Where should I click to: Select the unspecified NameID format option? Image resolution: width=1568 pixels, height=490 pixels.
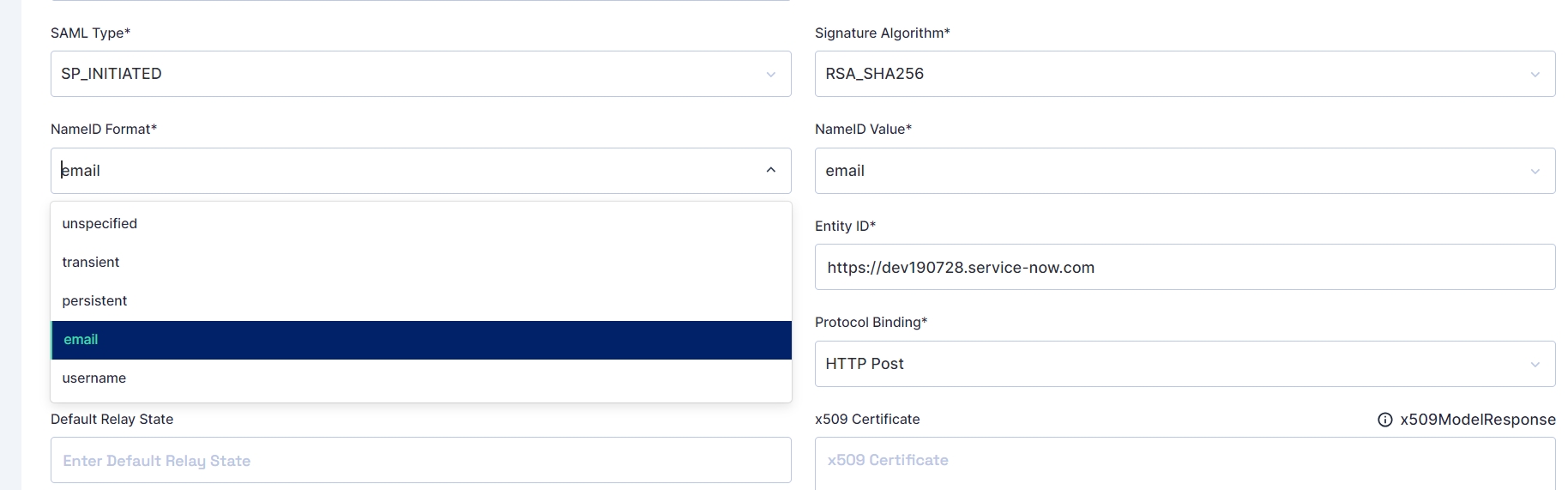100,223
